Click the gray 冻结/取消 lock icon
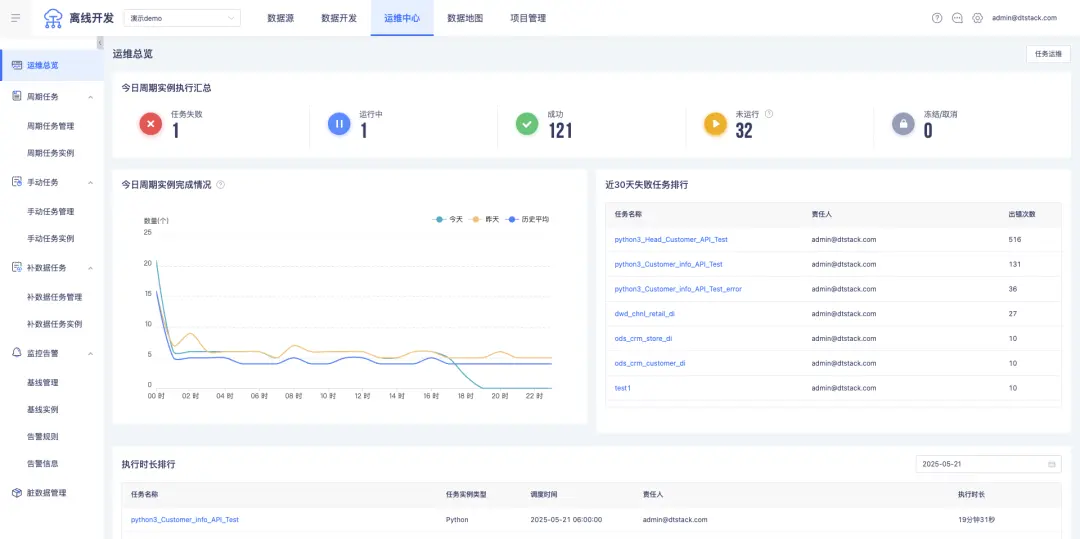 [x=903, y=124]
